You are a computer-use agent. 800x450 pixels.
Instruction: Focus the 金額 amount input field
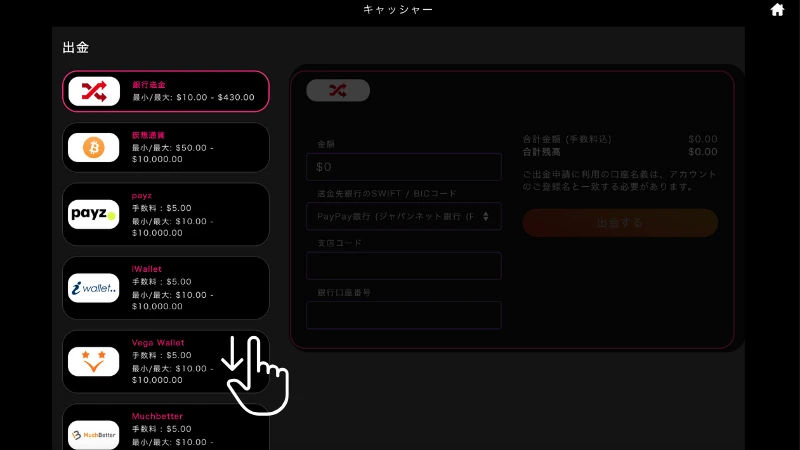click(404, 167)
